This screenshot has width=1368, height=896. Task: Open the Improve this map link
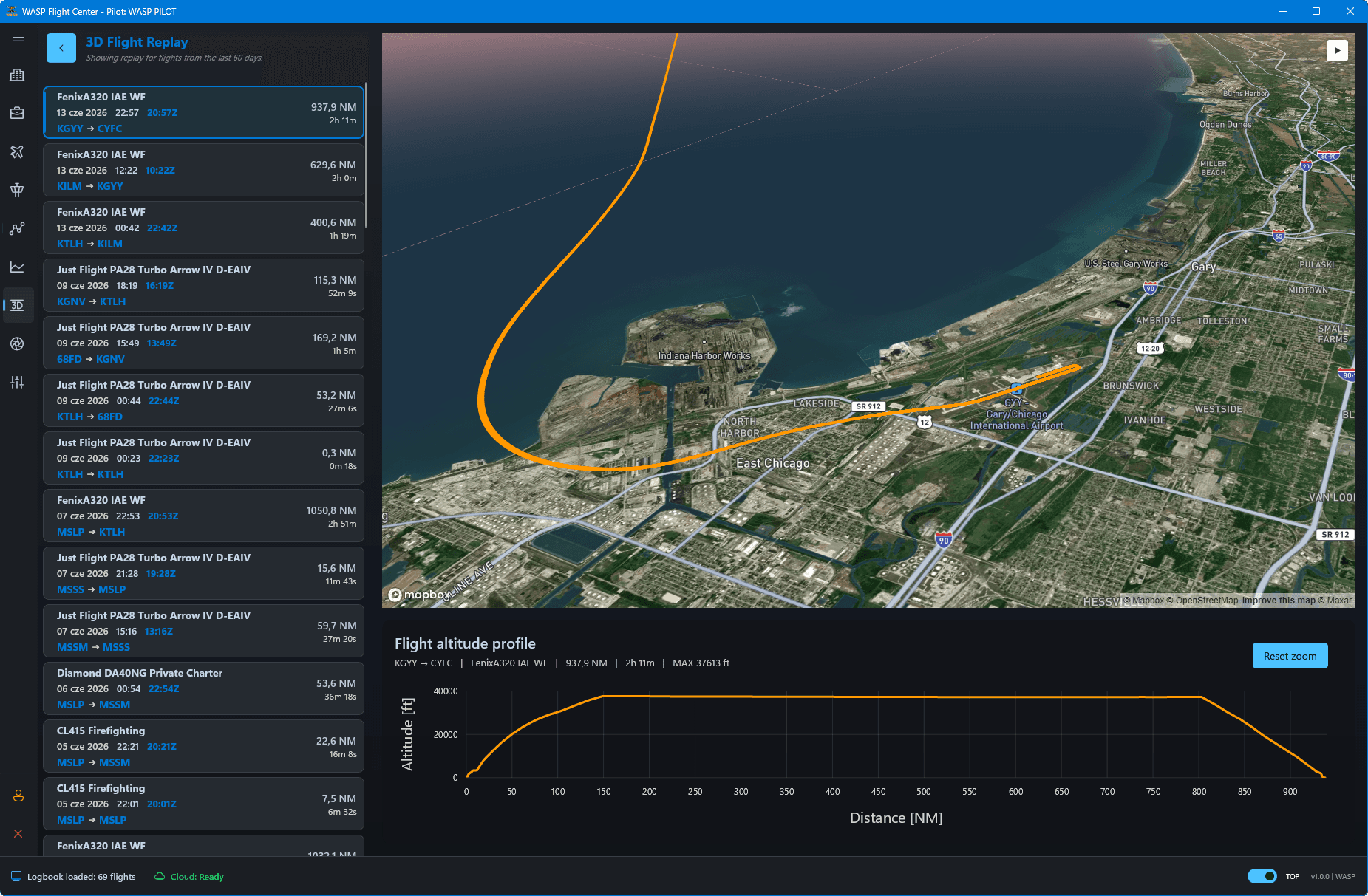(x=1279, y=601)
